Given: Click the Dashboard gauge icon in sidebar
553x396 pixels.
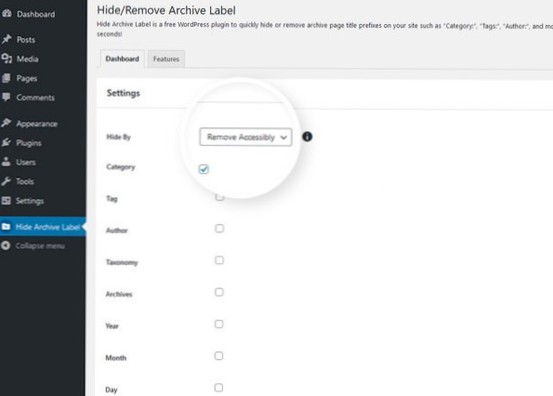Looking at the screenshot, I should [x=7, y=13].
